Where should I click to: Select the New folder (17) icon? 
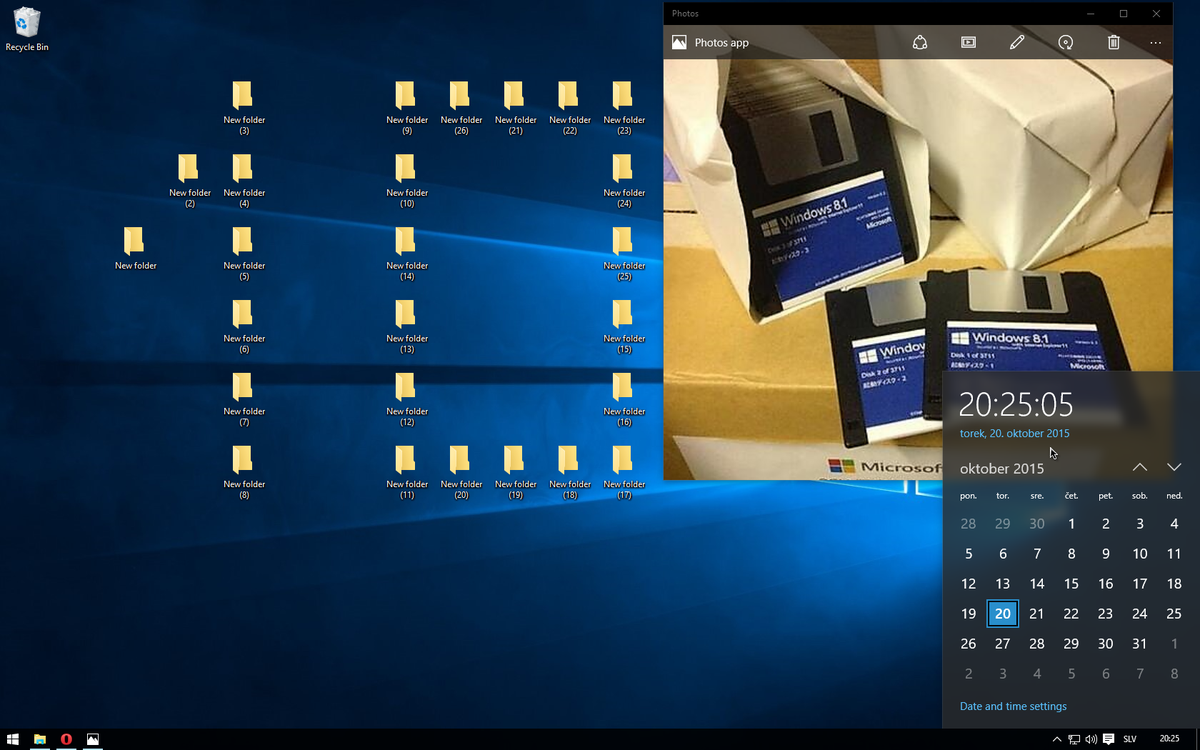pos(623,473)
